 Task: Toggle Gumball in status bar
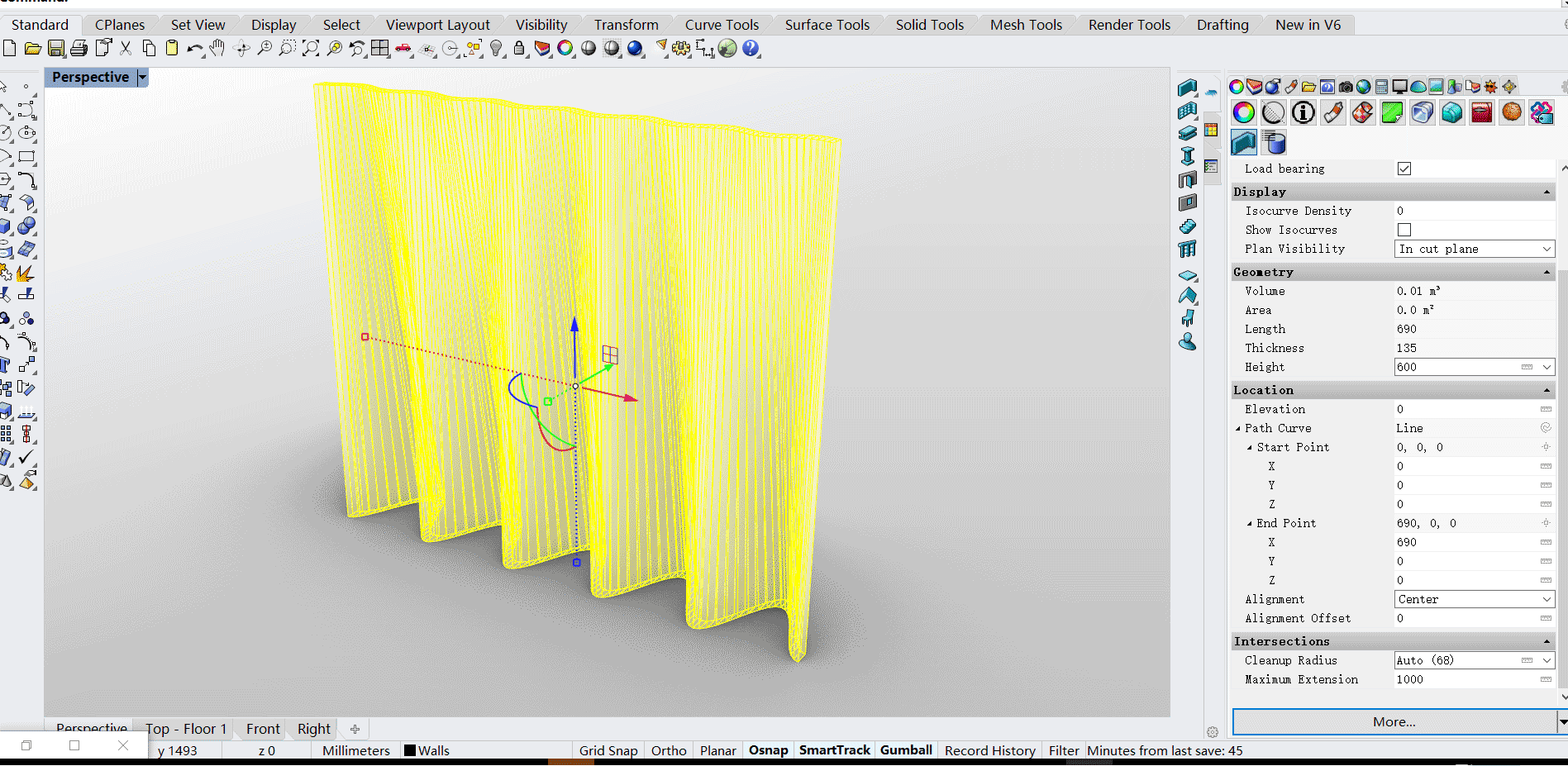click(906, 750)
